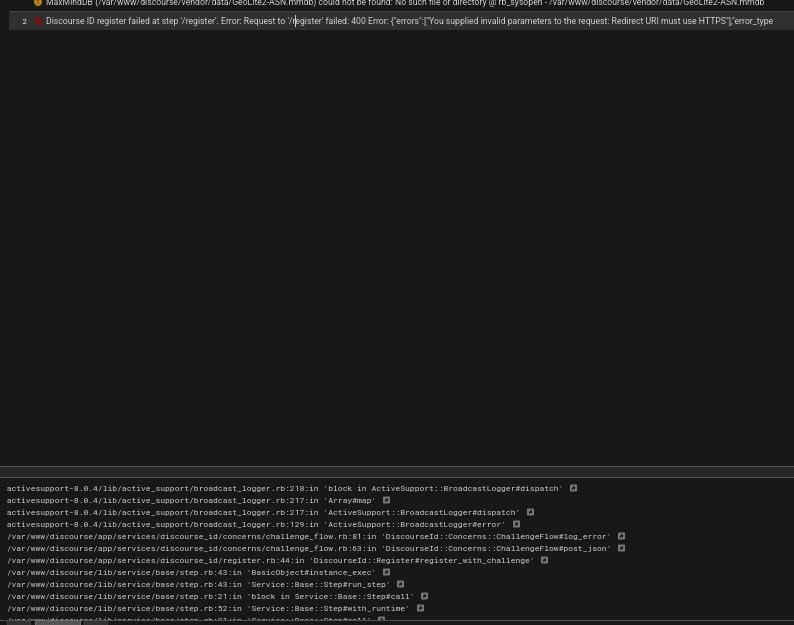The width and height of the screenshot is (794, 625).
Task: Click the yellow warning icon on the MaxMindDB row
Action: coord(38,3)
